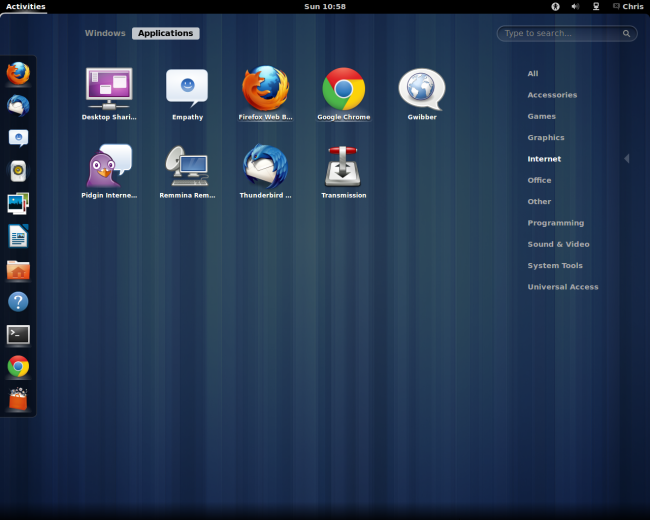Filter by Games category

pos(541,116)
